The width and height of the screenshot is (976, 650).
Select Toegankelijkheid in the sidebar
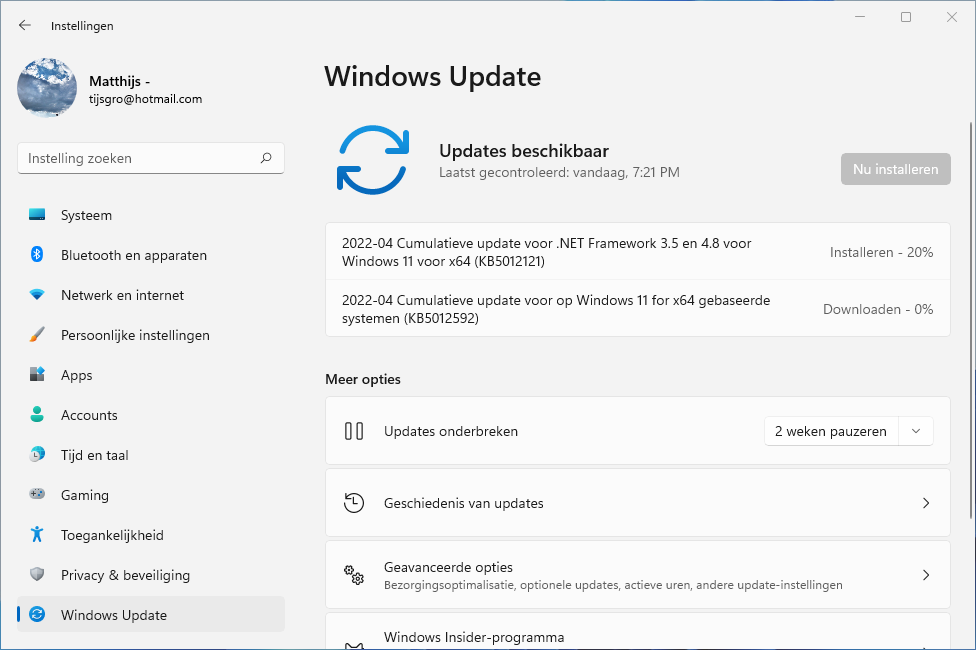[x=112, y=535]
